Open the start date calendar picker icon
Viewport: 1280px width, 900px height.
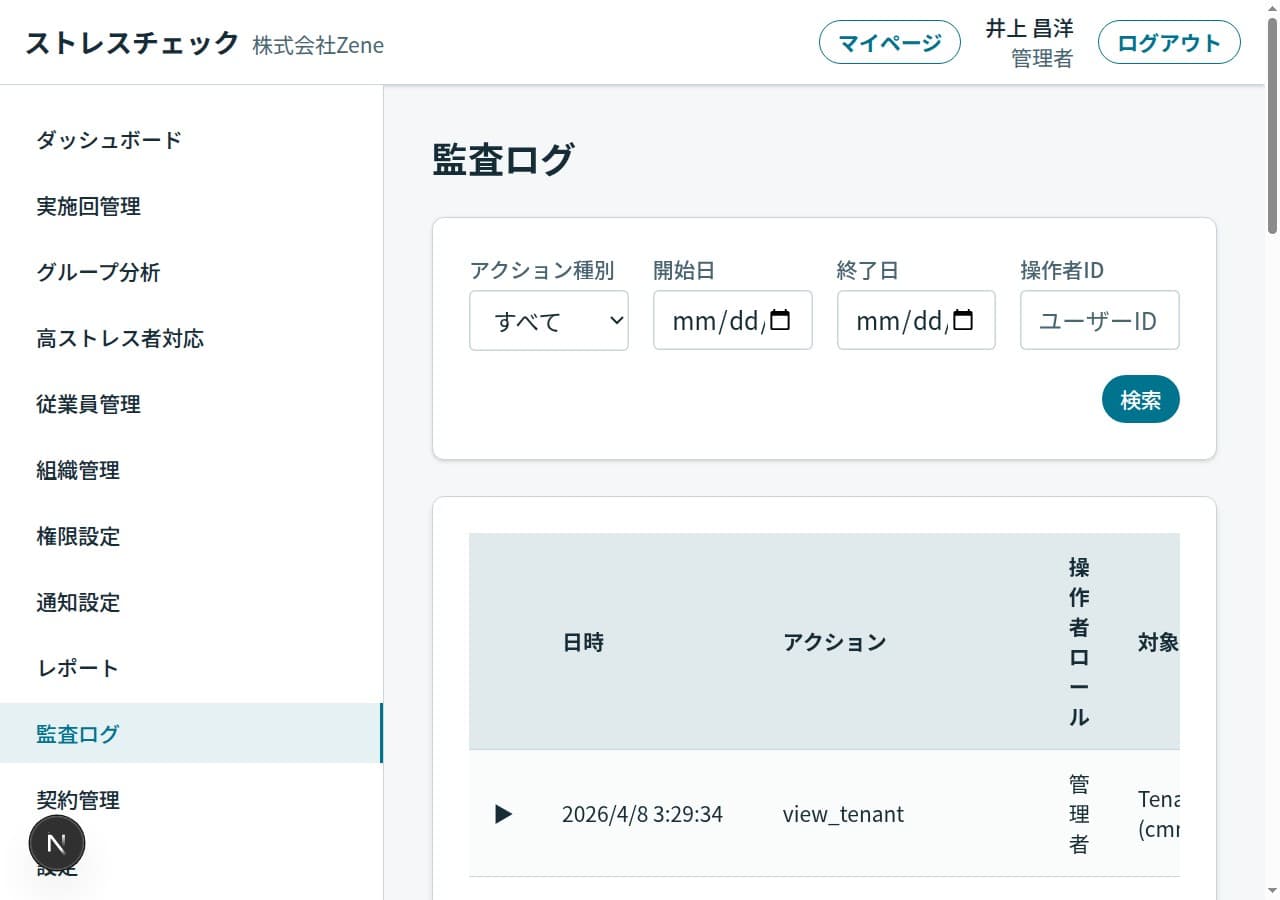[x=781, y=320]
